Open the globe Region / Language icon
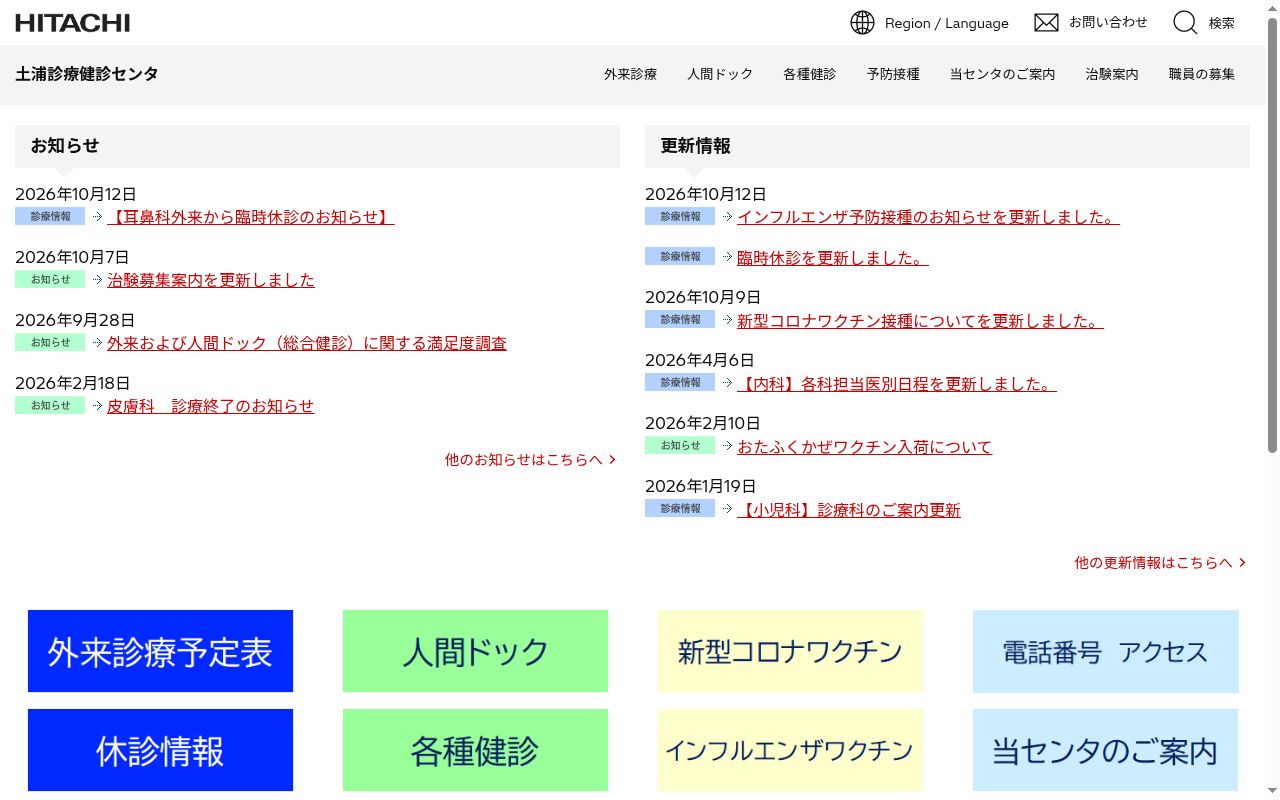The width and height of the screenshot is (1280, 800). pos(862,22)
